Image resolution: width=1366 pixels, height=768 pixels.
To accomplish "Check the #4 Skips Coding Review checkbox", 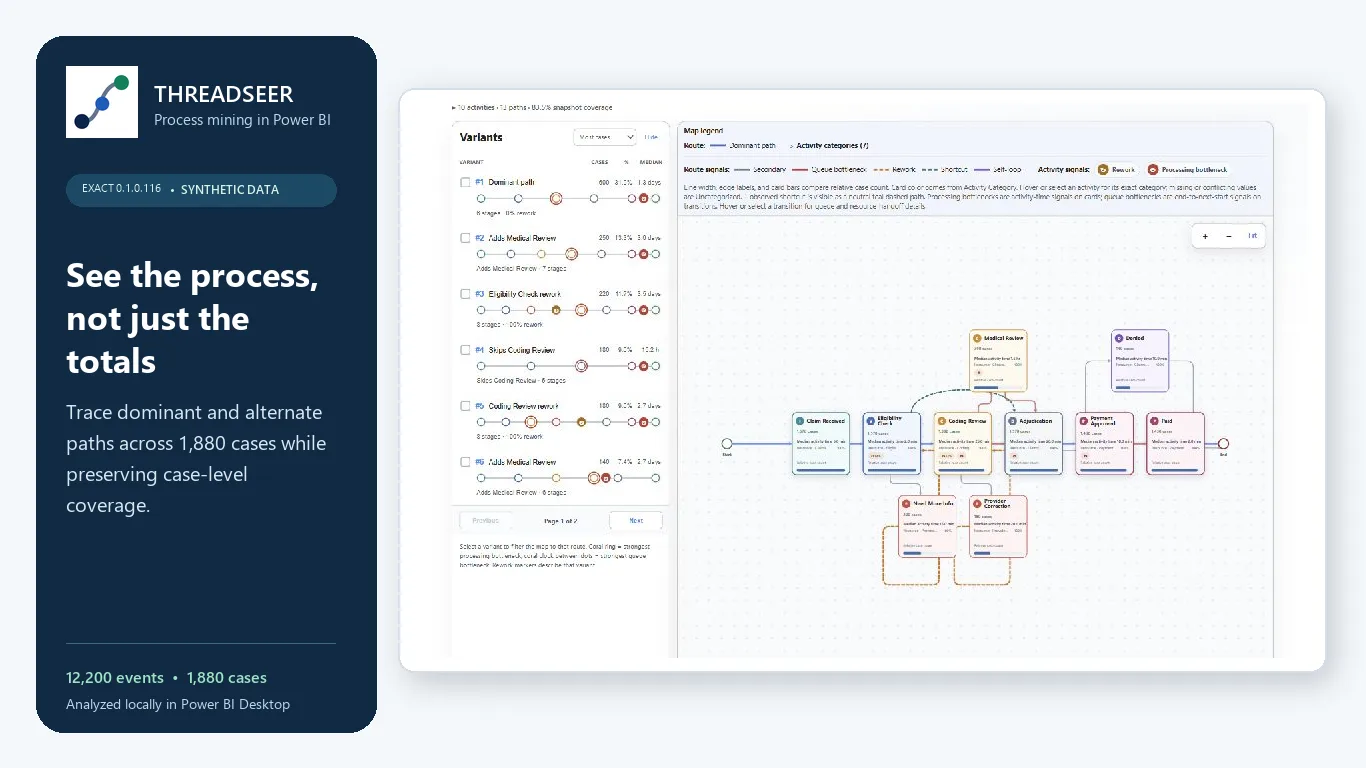I will click(x=465, y=350).
